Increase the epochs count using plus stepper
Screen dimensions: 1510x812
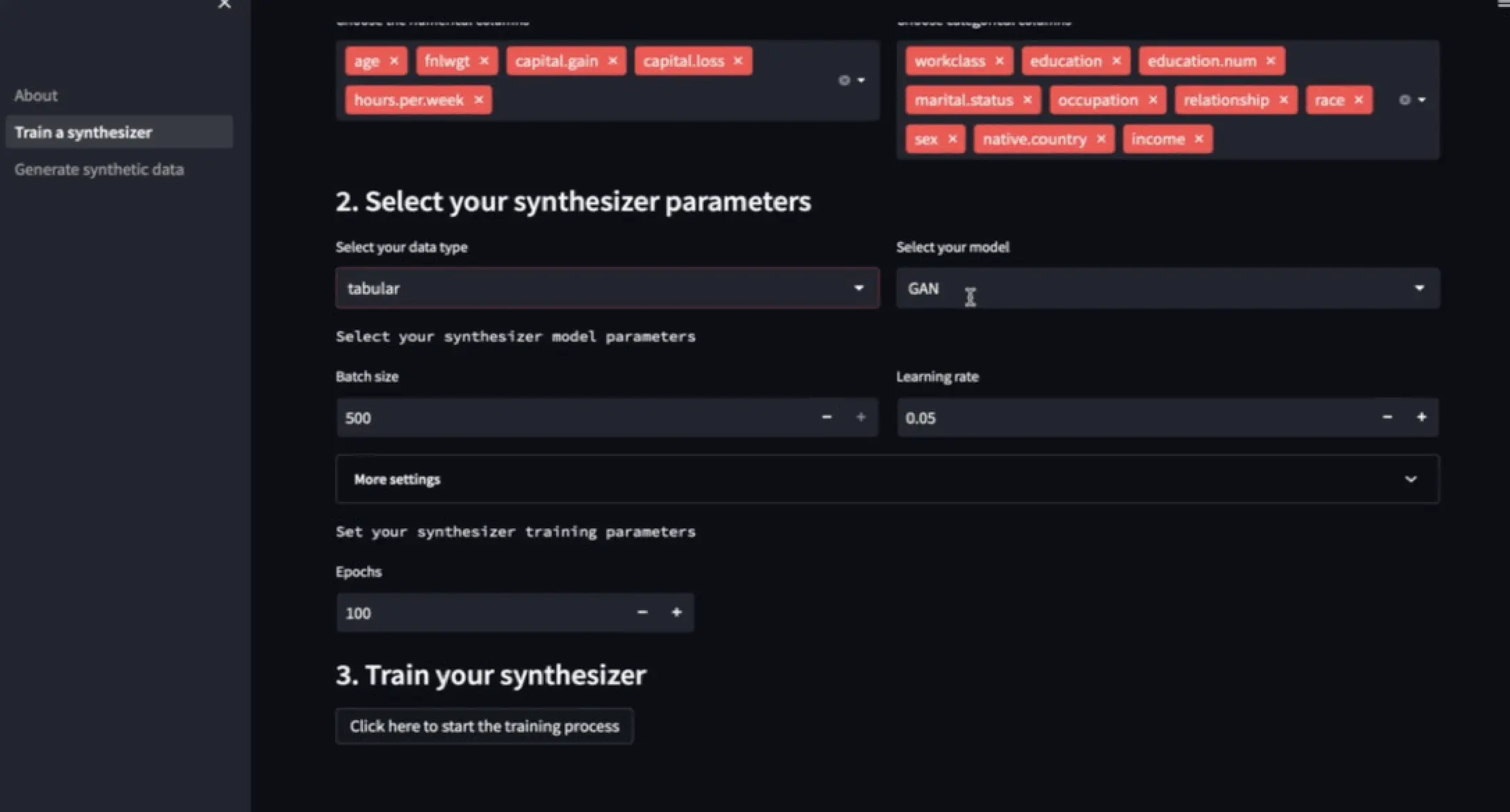click(676, 612)
